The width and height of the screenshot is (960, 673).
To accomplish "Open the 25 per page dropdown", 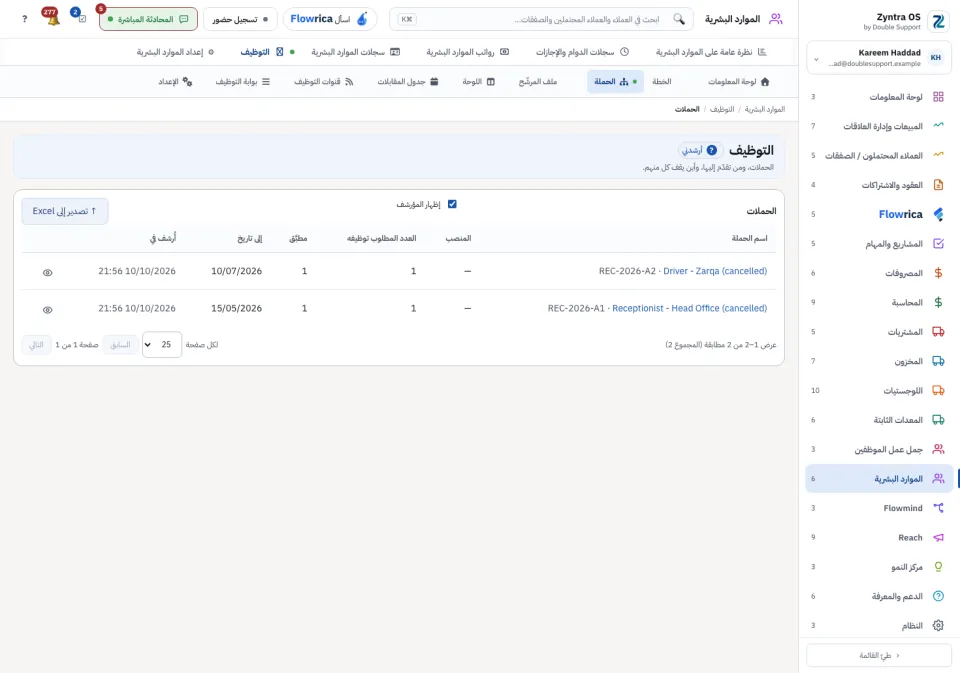I will coord(162,345).
